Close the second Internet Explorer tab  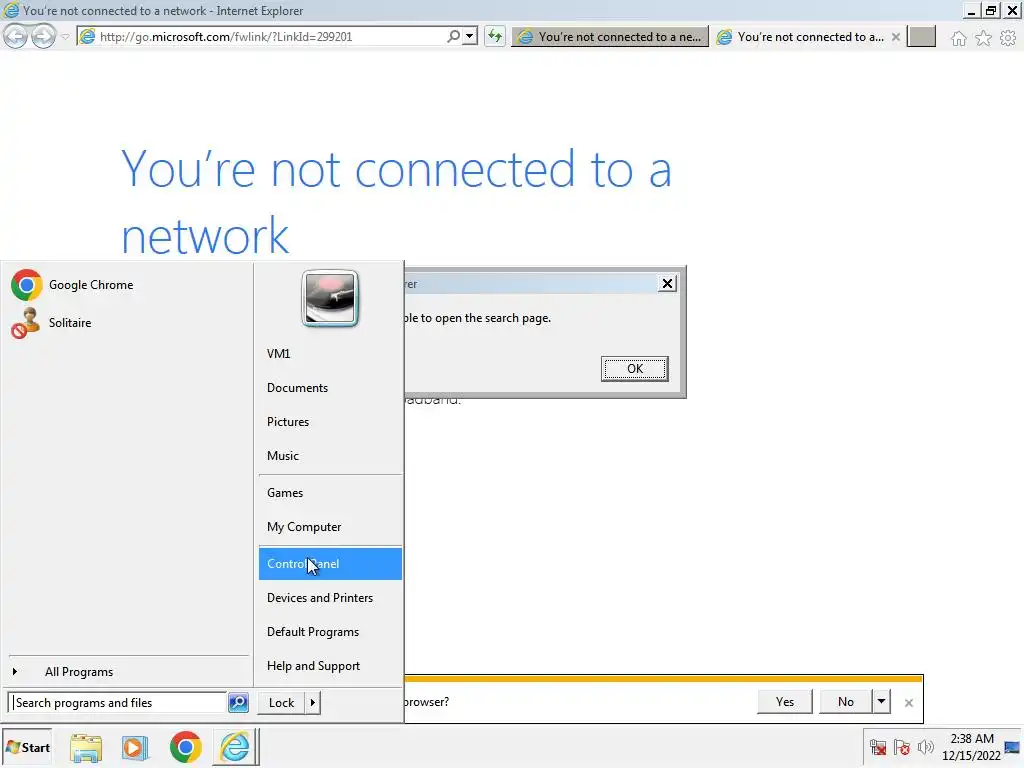(896, 37)
